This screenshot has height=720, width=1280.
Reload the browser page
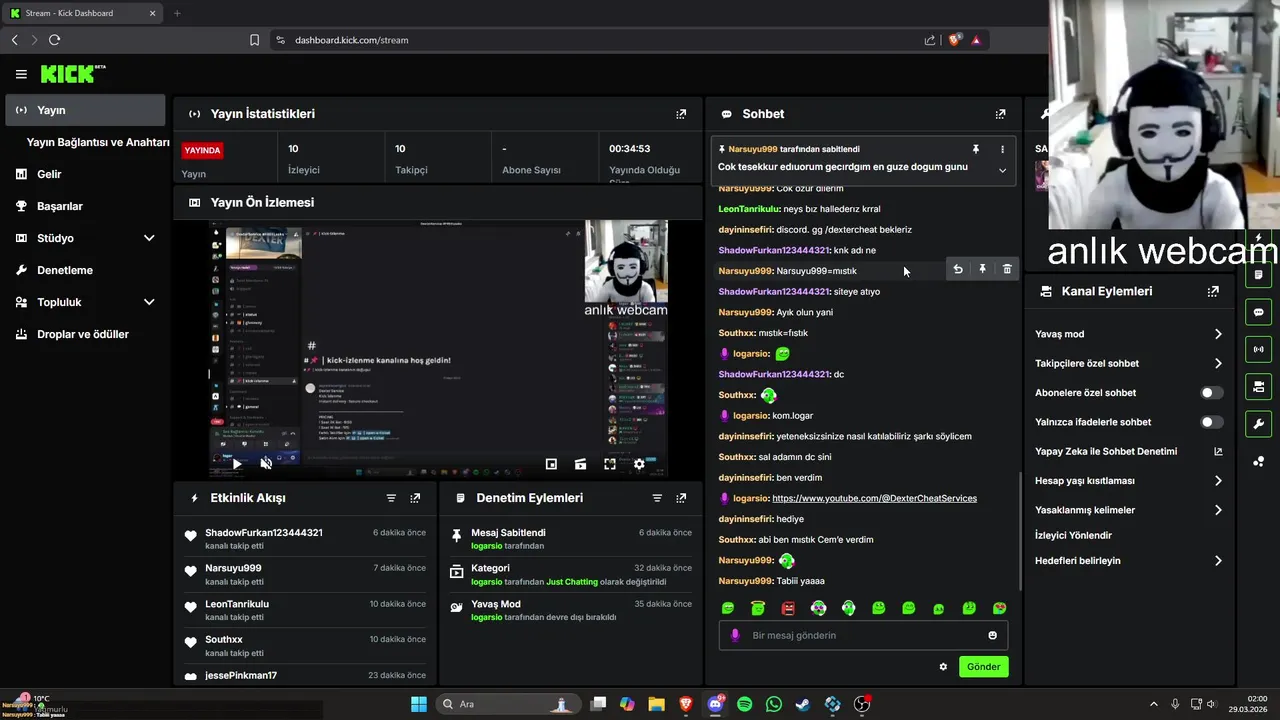click(54, 40)
